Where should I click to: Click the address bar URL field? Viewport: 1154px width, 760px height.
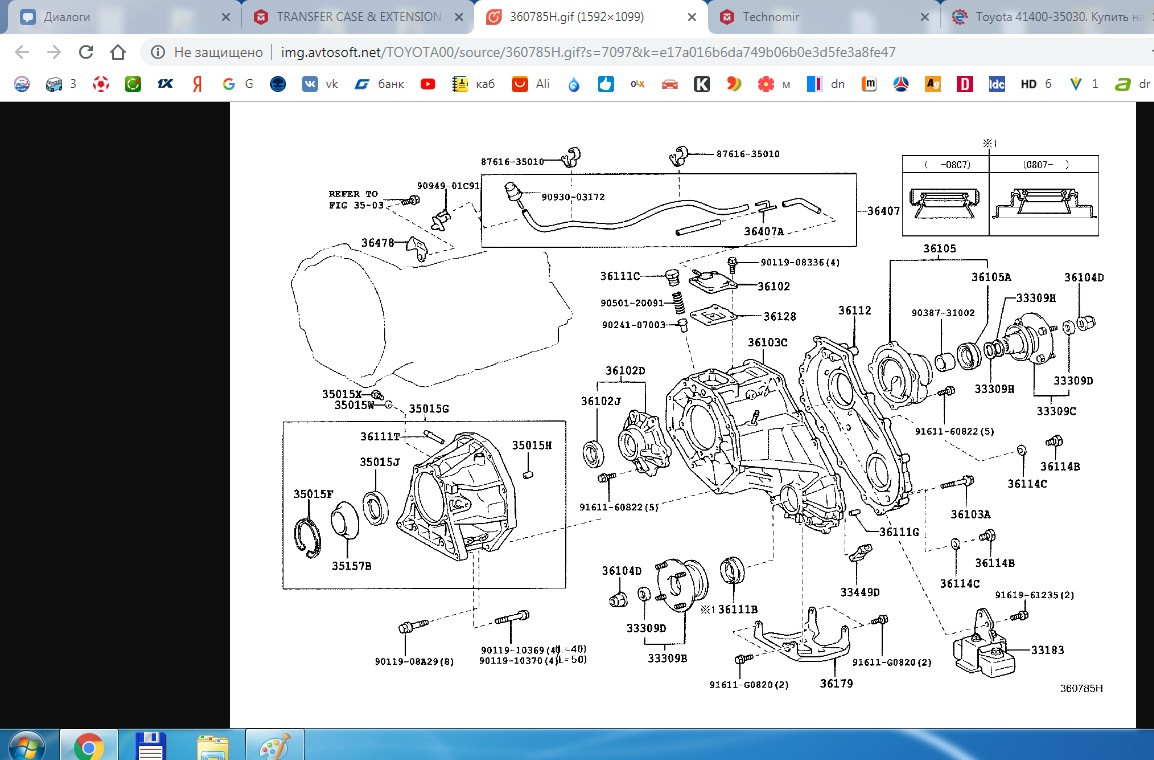[x=600, y=53]
